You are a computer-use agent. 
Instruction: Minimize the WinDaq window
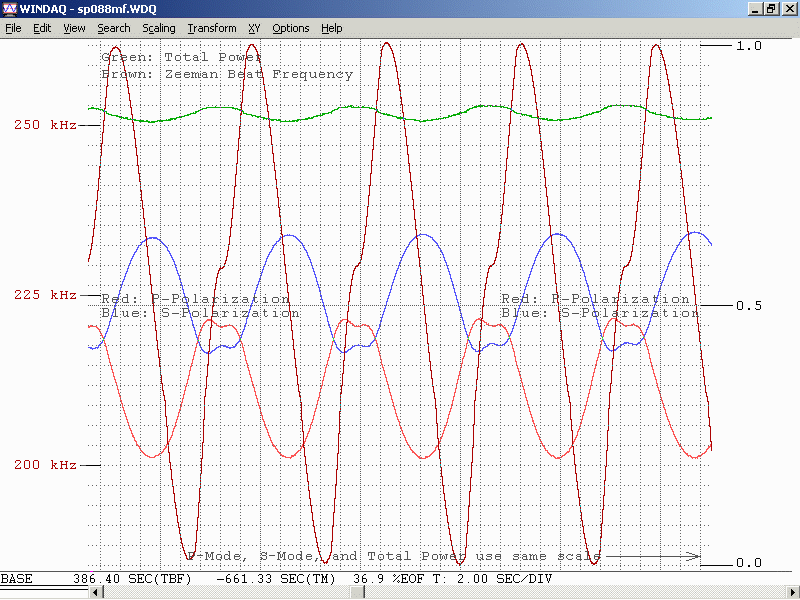point(755,8)
